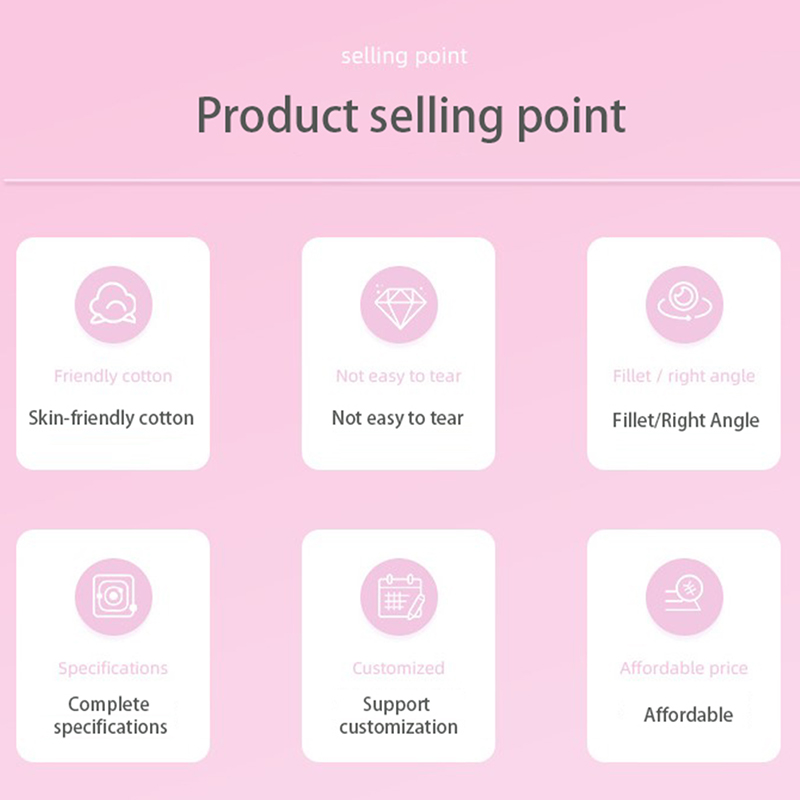This screenshot has width=800, height=800.
Task: Click the calendar customization icon
Action: point(398,597)
